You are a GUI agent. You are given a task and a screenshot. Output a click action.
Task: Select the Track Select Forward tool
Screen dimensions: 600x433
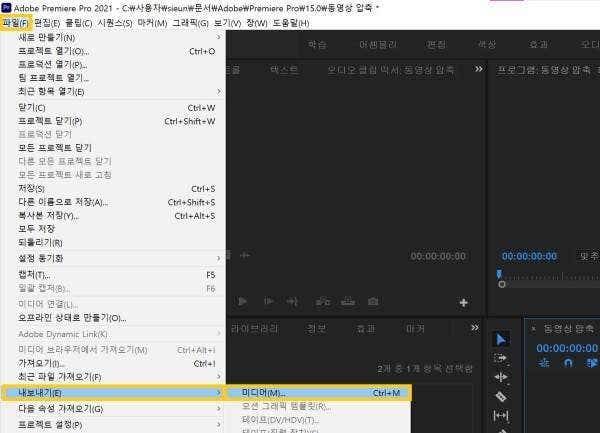coord(501,358)
